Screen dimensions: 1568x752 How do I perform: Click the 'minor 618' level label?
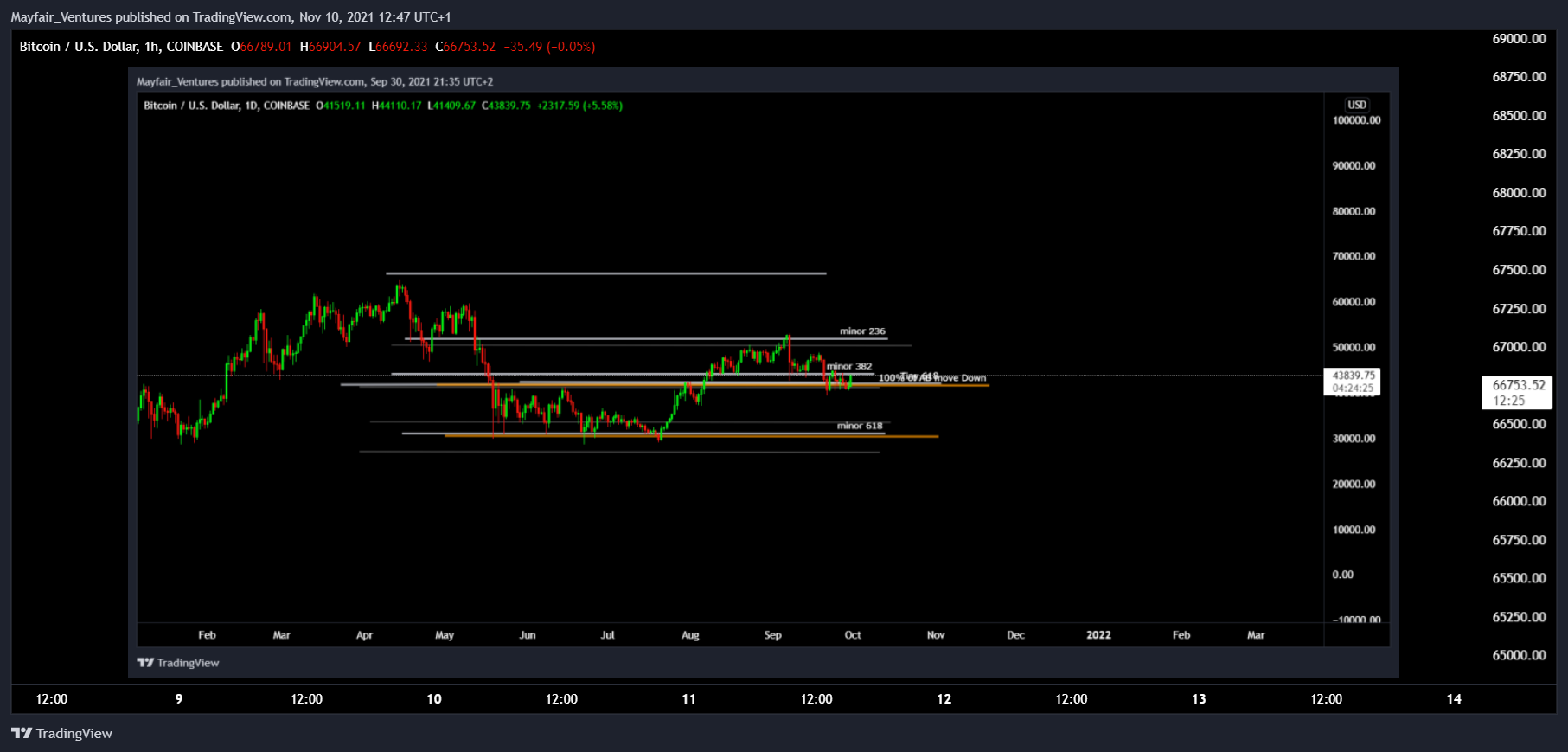[x=860, y=426]
